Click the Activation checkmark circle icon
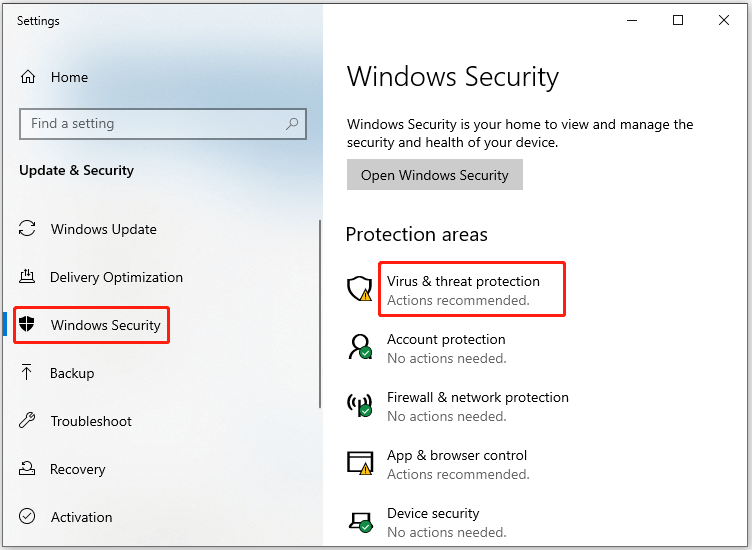 [x=28, y=517]
